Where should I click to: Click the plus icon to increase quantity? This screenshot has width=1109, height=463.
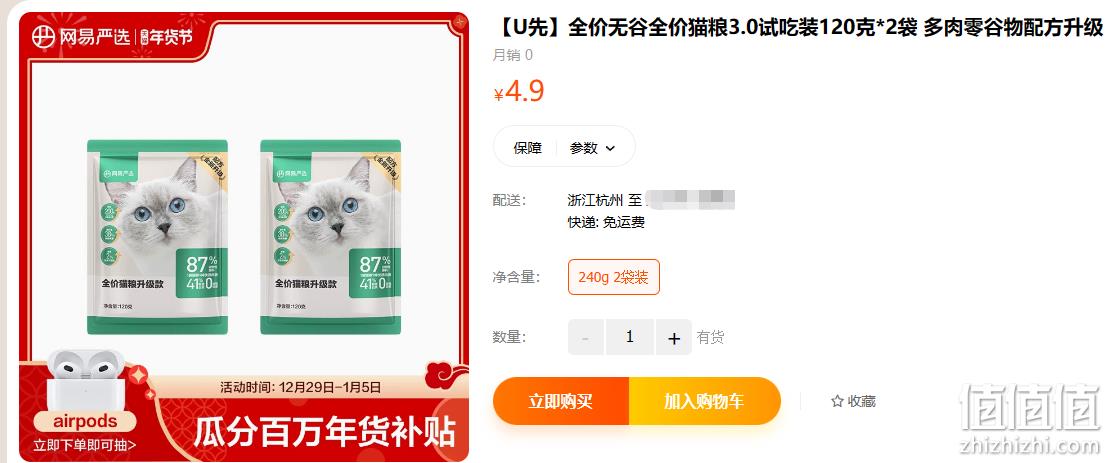point(674,338)
